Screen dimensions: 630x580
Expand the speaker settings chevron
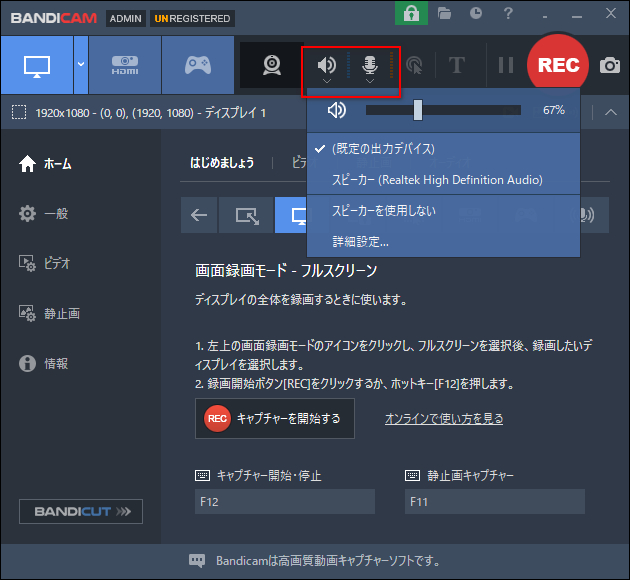click(x=327, y=81)
